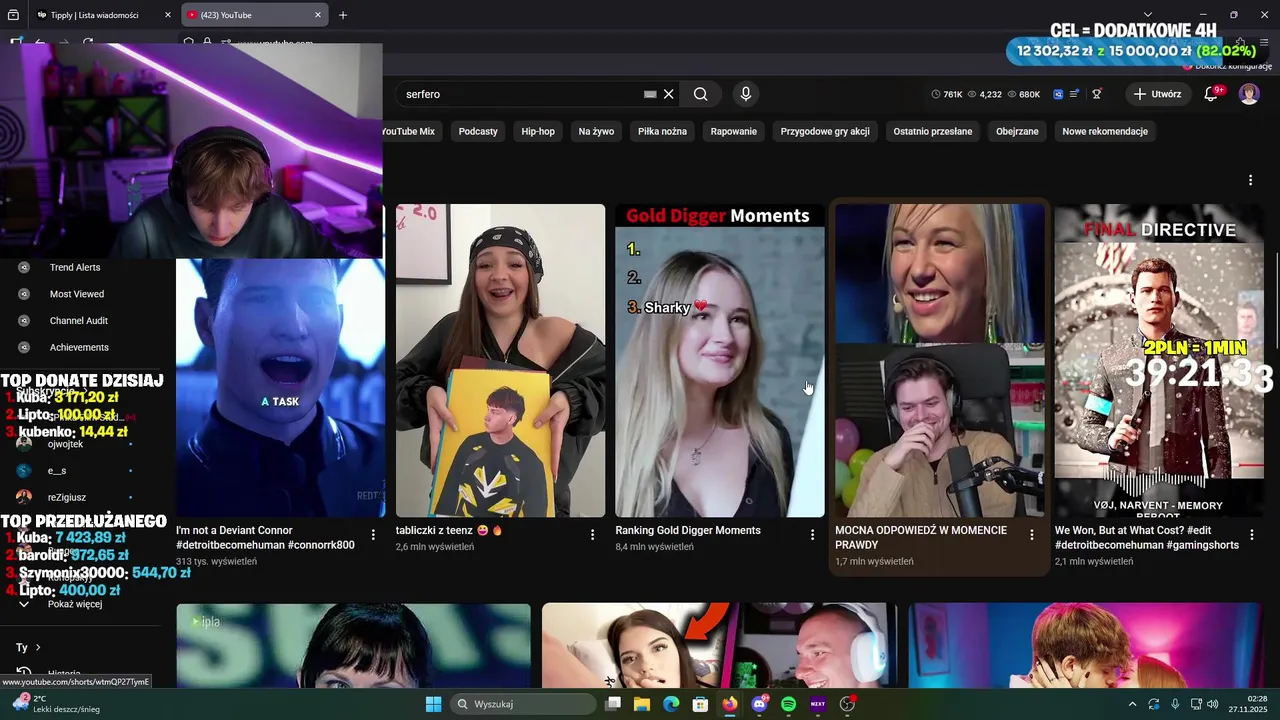Open the Shorts shelf three-dot options
Screen dimensions: 1280x720
pyautogui.click(x=1250, y=180)
